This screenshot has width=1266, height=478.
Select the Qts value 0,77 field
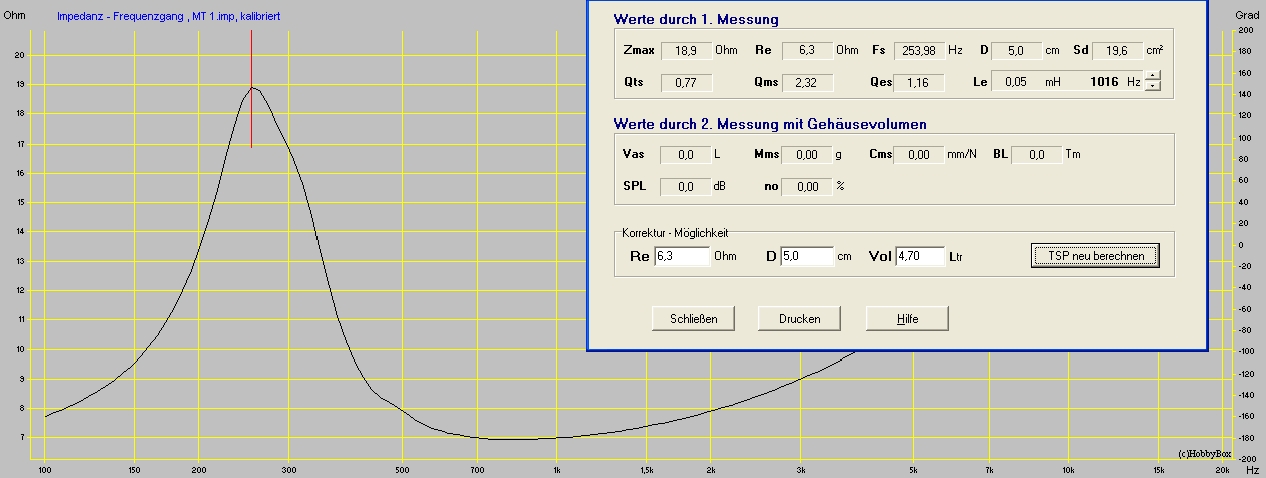(x=687, y=82)
